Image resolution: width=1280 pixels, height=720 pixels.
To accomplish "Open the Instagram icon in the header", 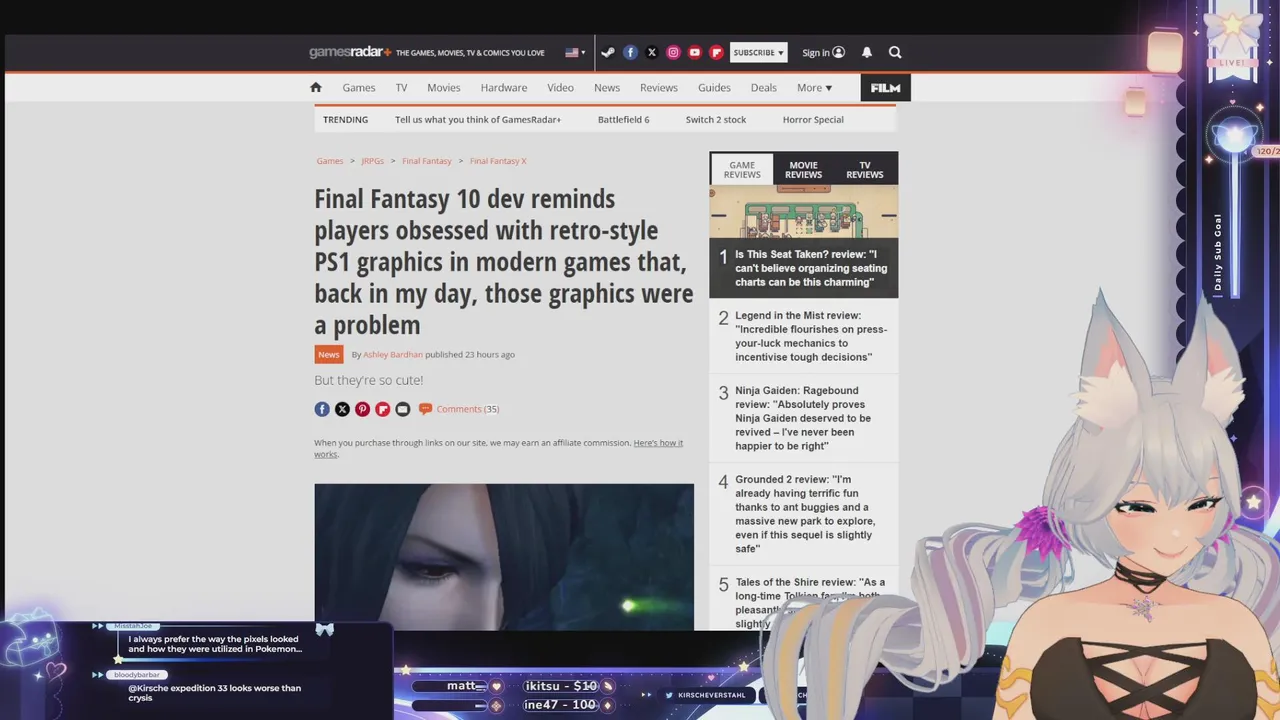I will click(x=673, y=52).
